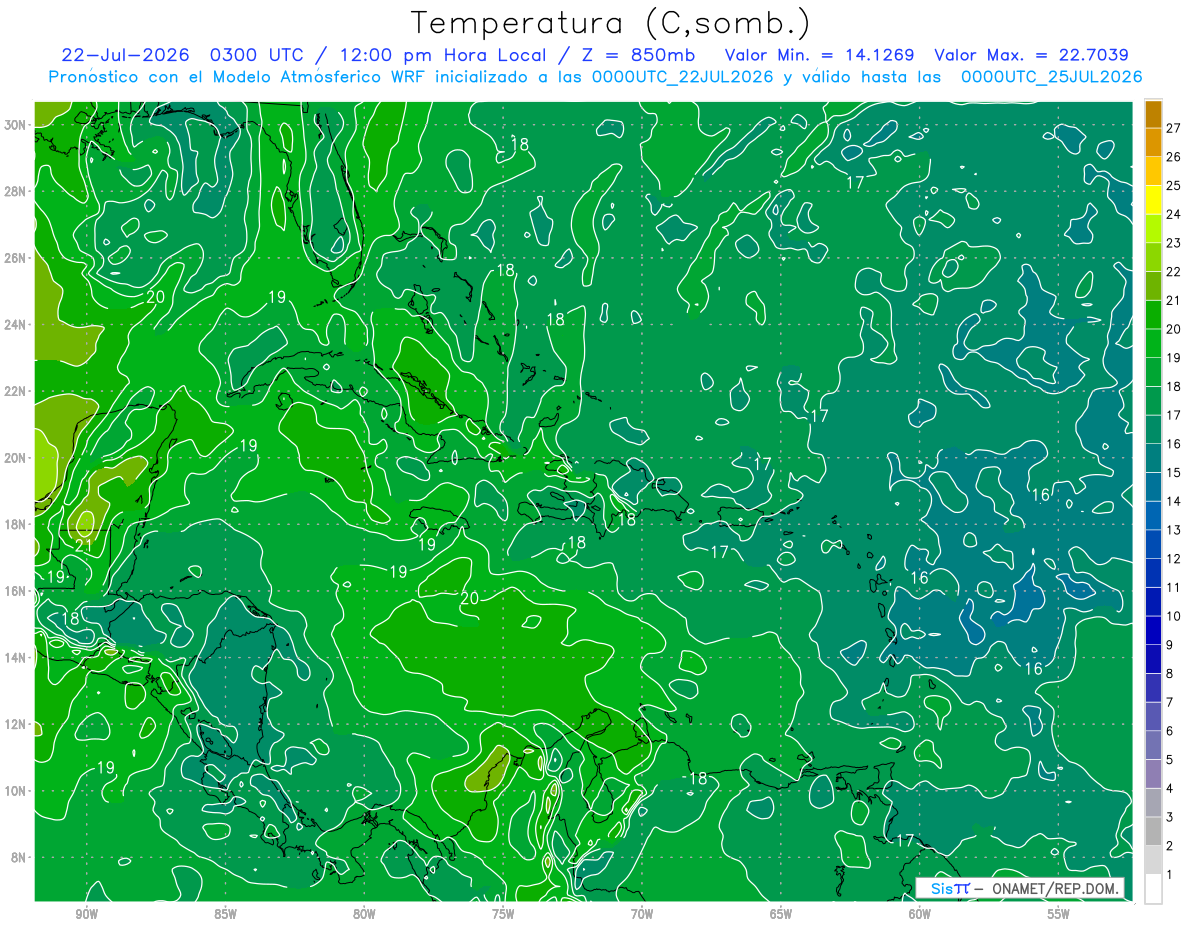Click the '70W' longitude label

point(642,913)
